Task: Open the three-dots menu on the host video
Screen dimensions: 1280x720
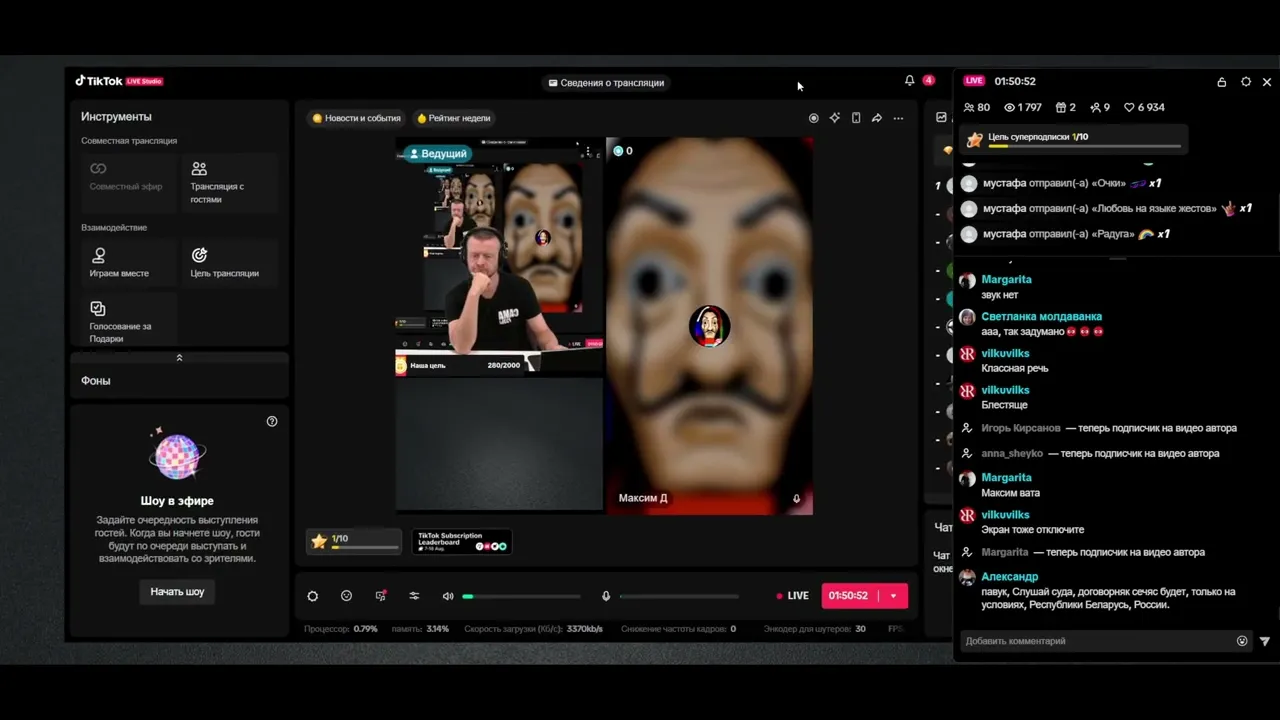Action: pos(588,152)
